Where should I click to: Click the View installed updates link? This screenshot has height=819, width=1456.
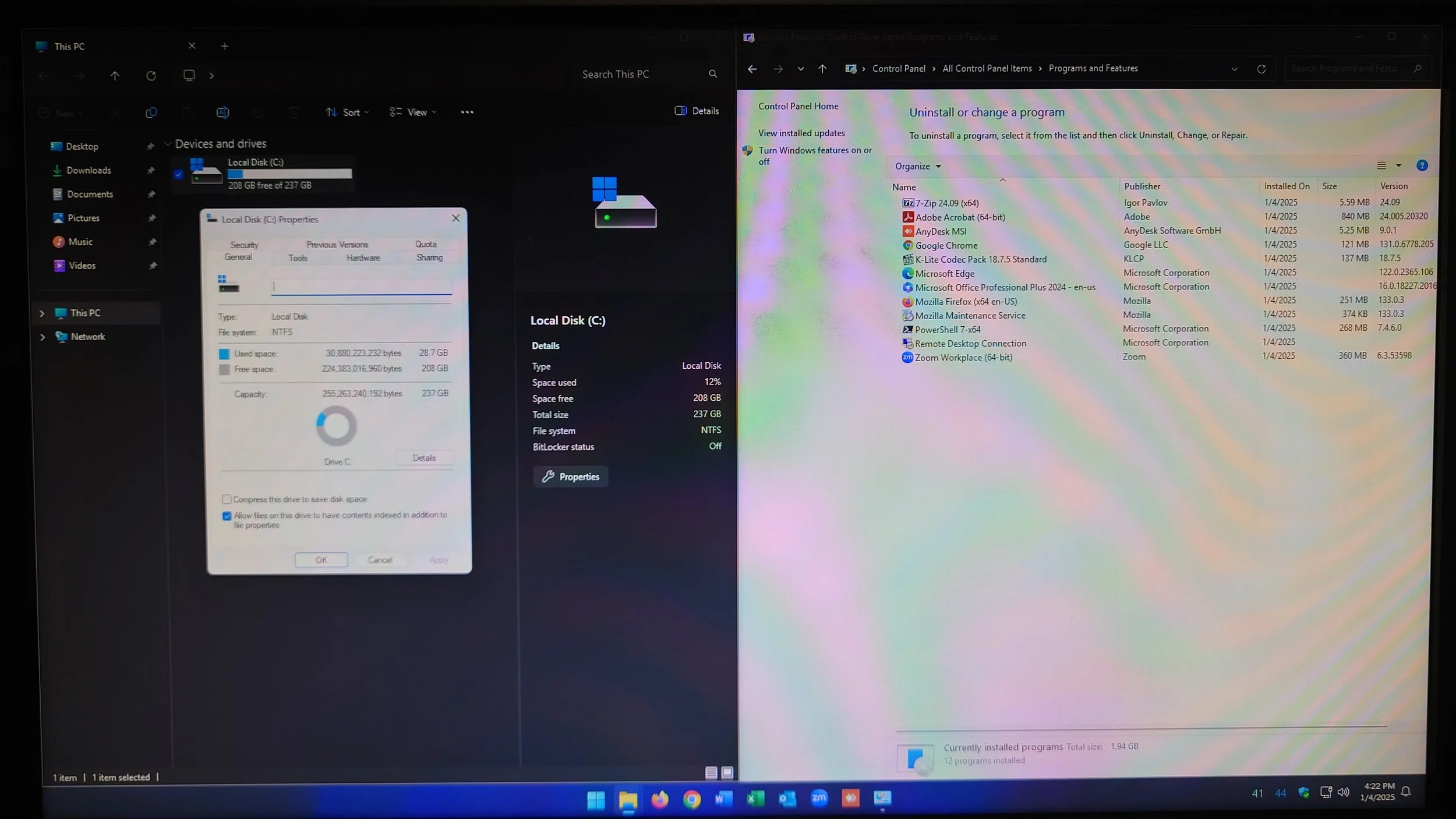(801, 133)
